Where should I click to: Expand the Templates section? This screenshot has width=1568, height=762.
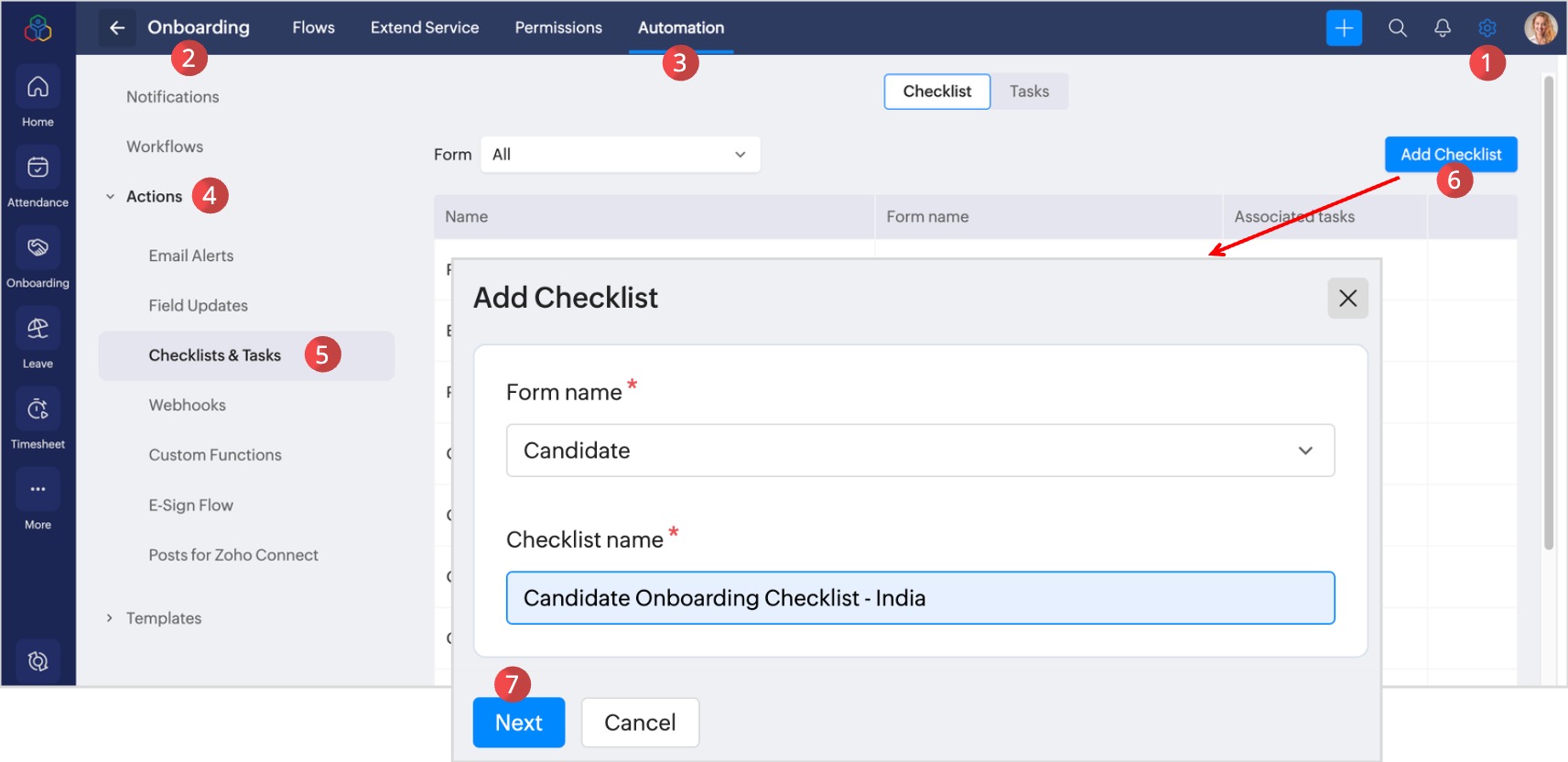click(x=110, y=618)
